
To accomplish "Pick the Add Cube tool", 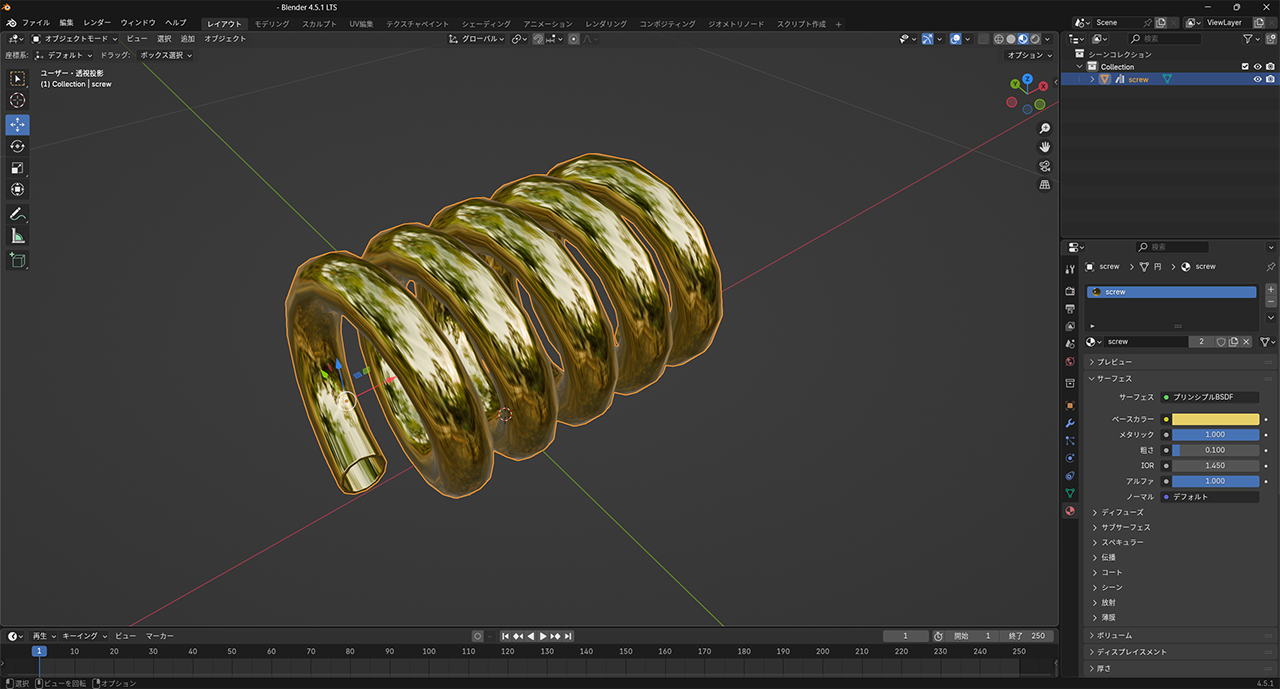I will pos(18,260).
